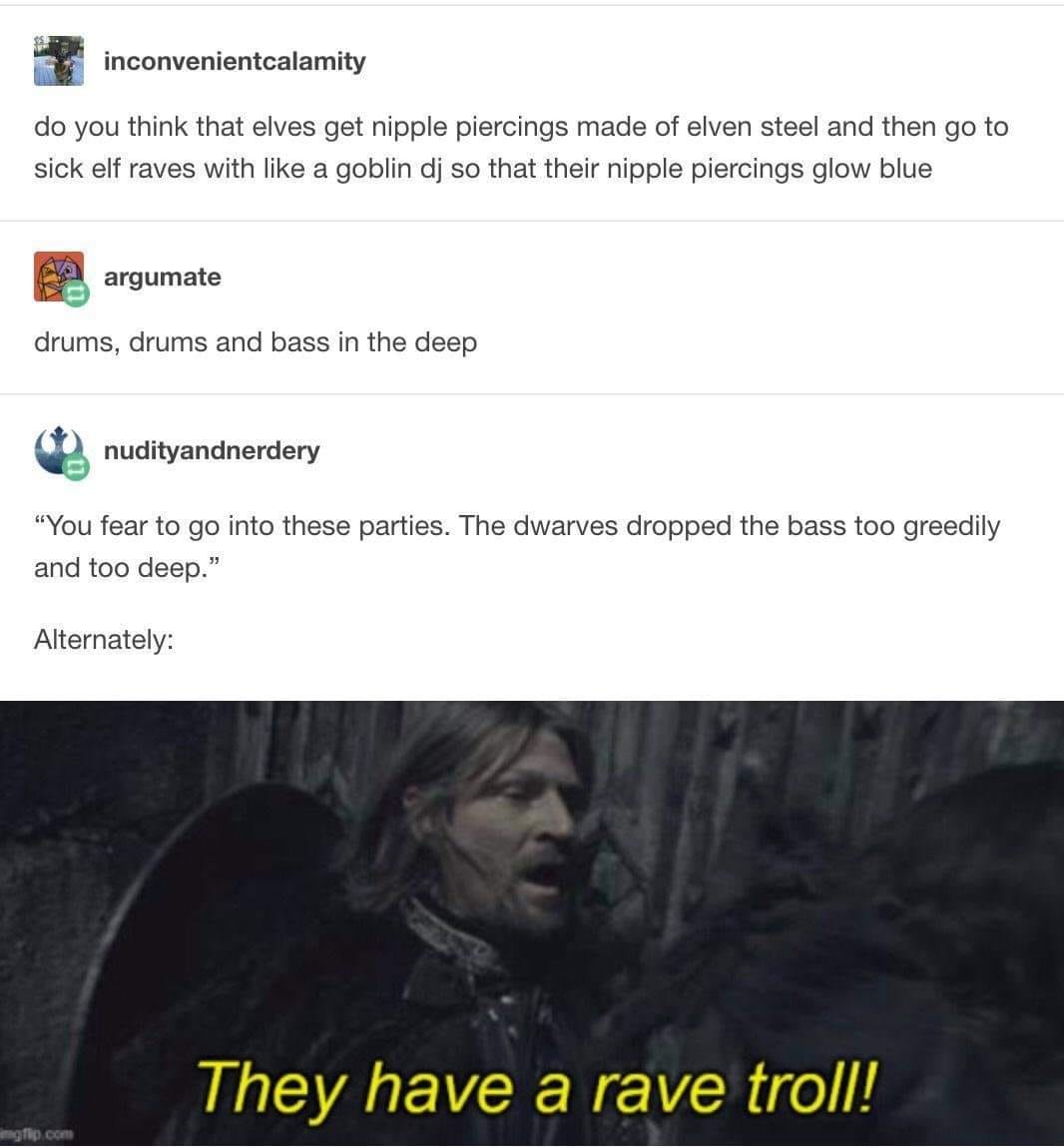Open inconvenientcalamity's avatar image
Screen dimensions: 1064x1148
[59, 61]
